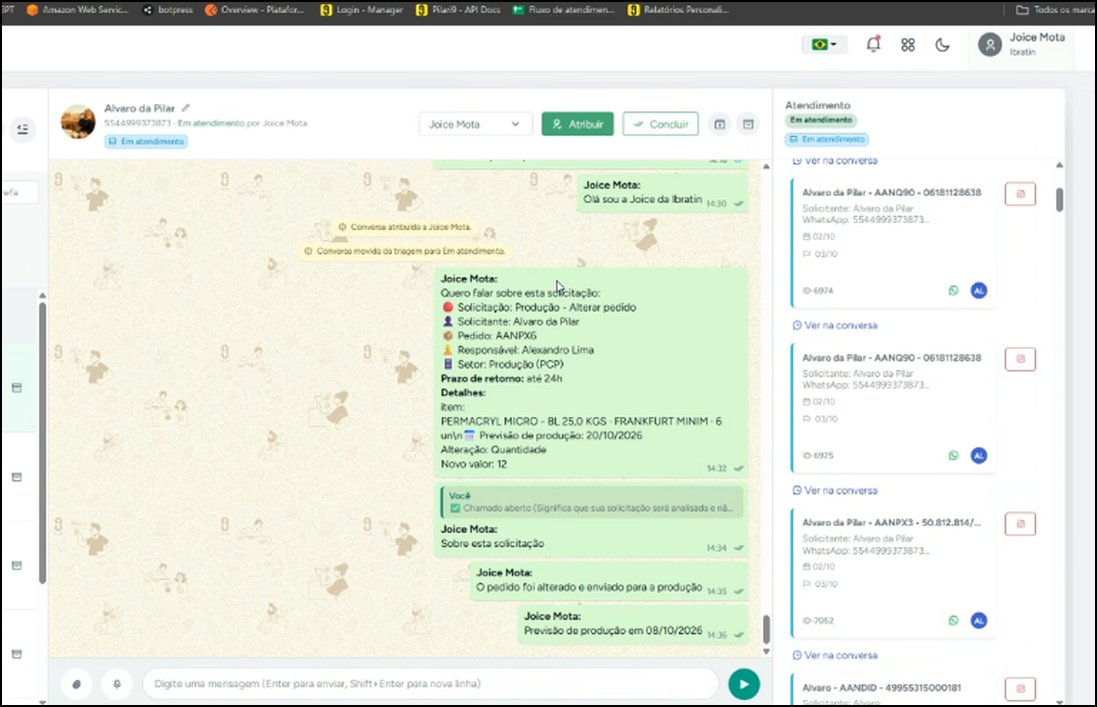Toggle dark mode moon icon
The width and height of the screenshot is (1097, 707).
(942, 45)
